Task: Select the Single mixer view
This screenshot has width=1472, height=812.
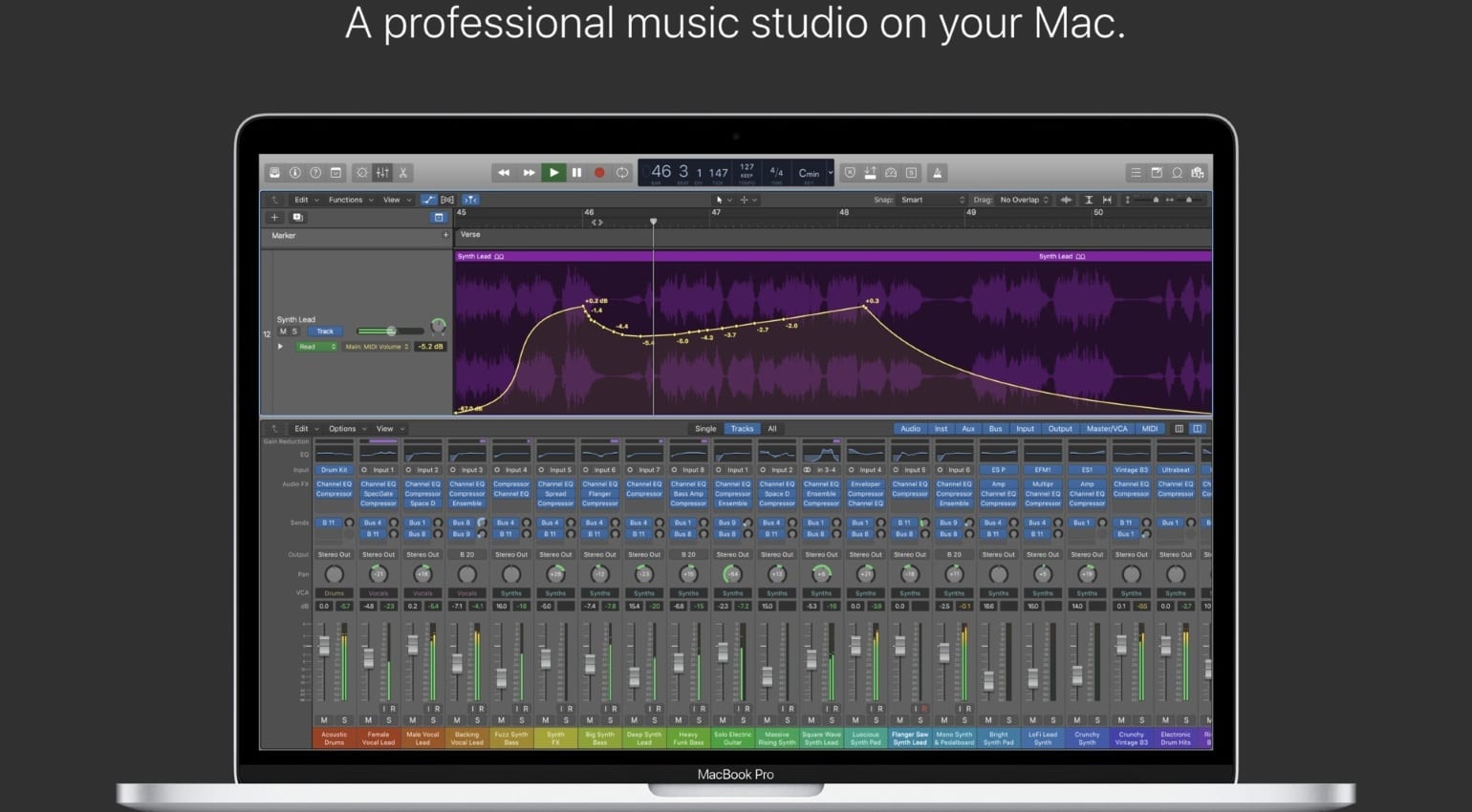Action: click(705, 429)
